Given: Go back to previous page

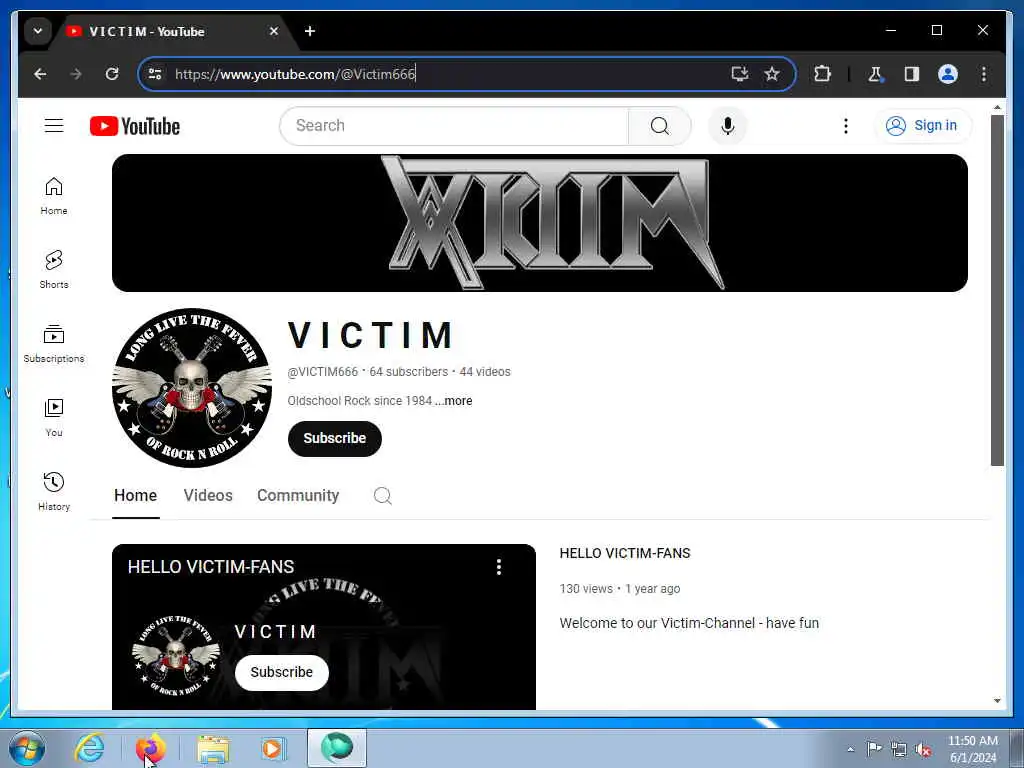Looking at the screenshot, I should (40, 74).
